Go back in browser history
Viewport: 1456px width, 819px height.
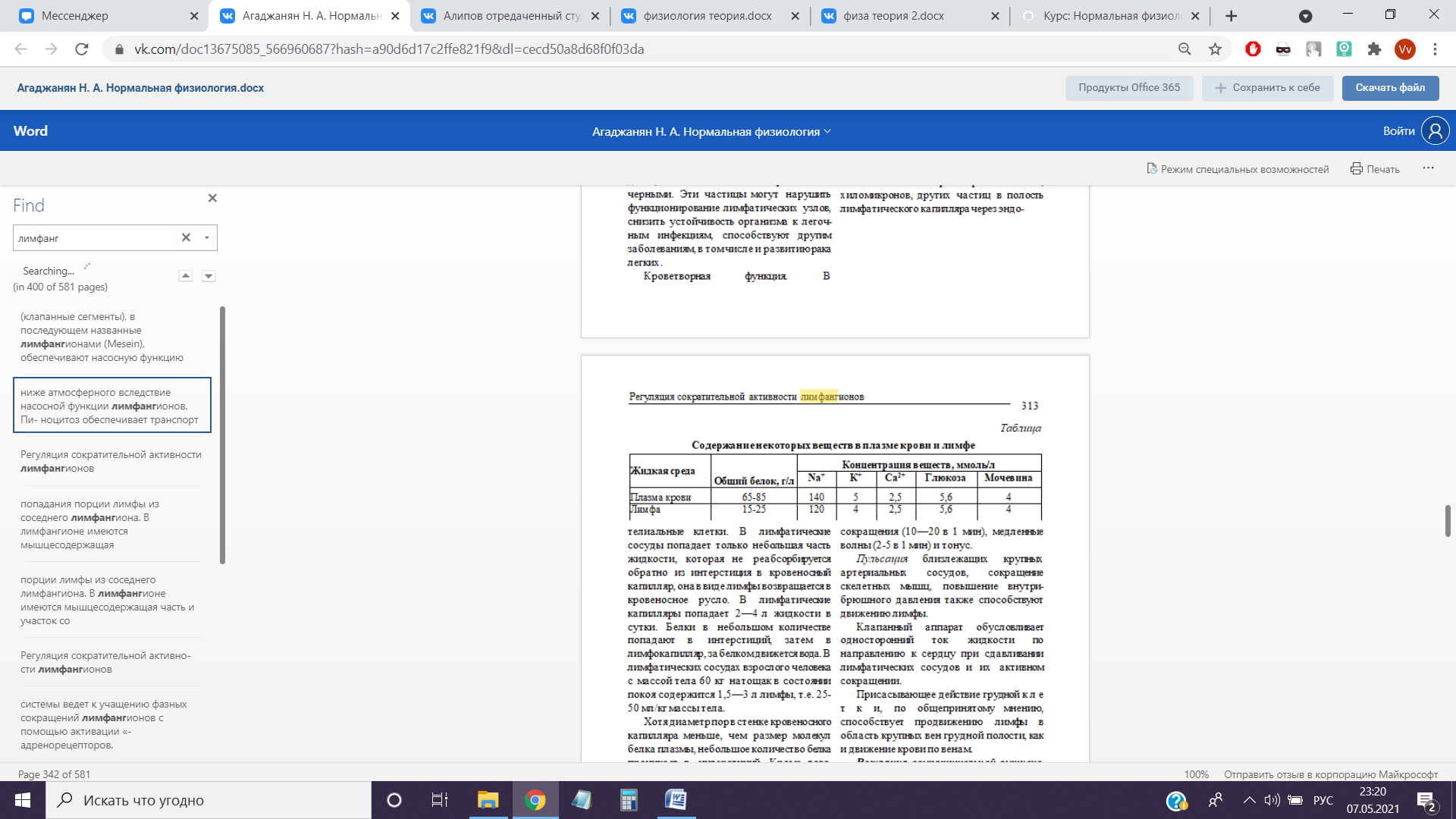point(21,49)
